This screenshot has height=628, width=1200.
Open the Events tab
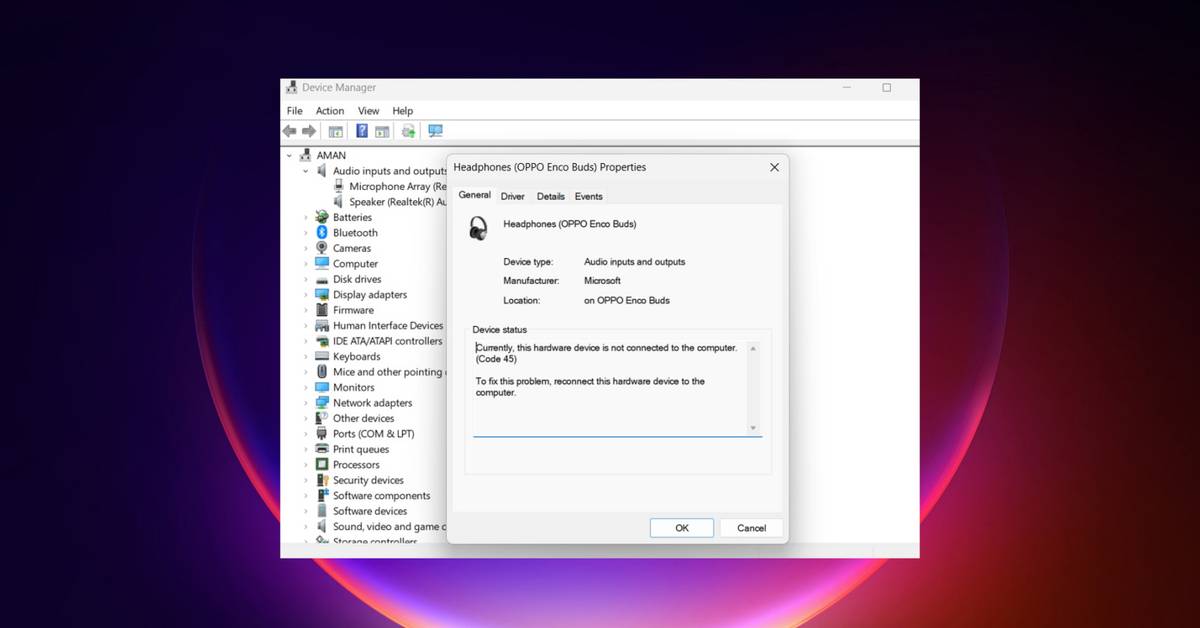[x=588, y=196]
